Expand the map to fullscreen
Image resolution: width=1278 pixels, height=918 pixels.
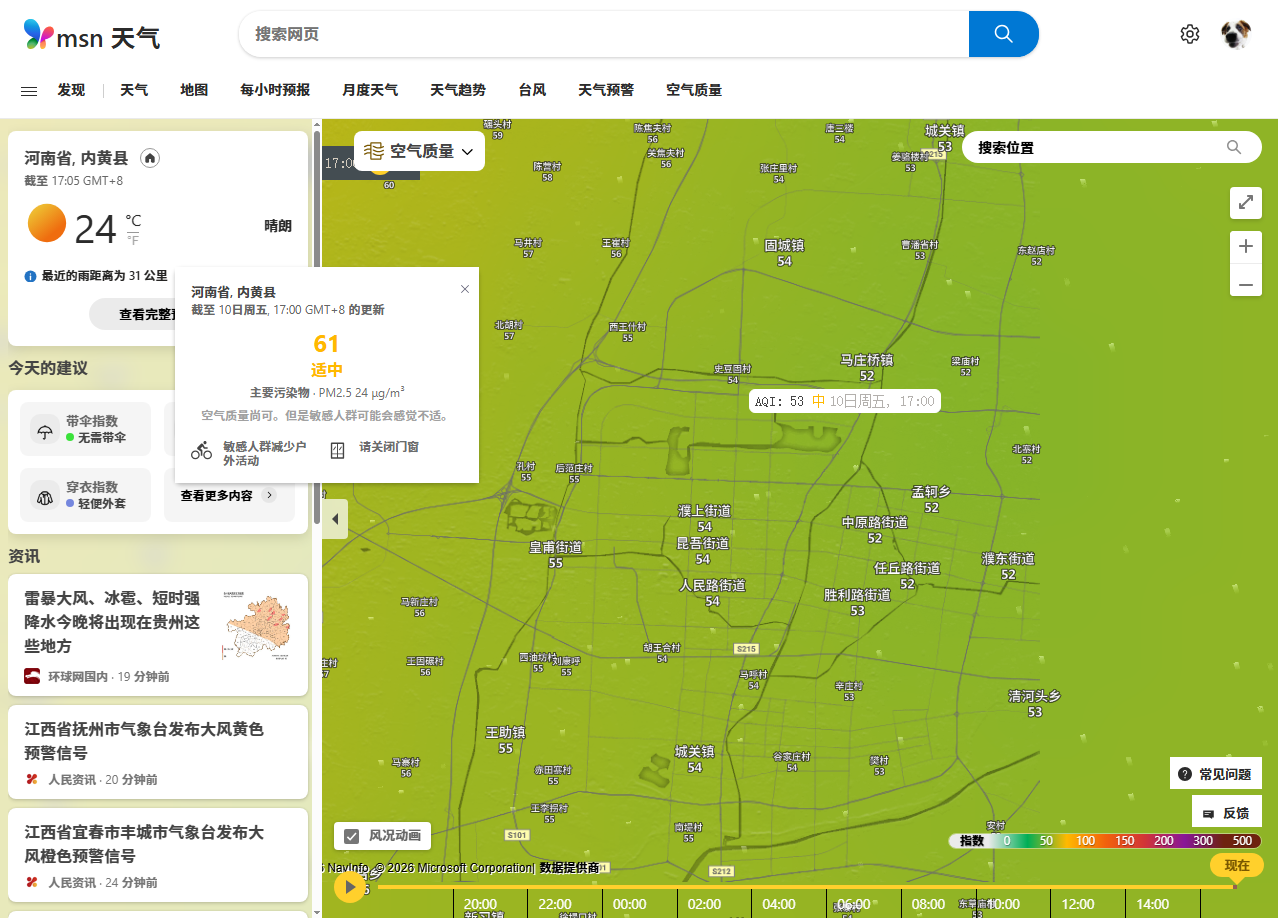1245,202
